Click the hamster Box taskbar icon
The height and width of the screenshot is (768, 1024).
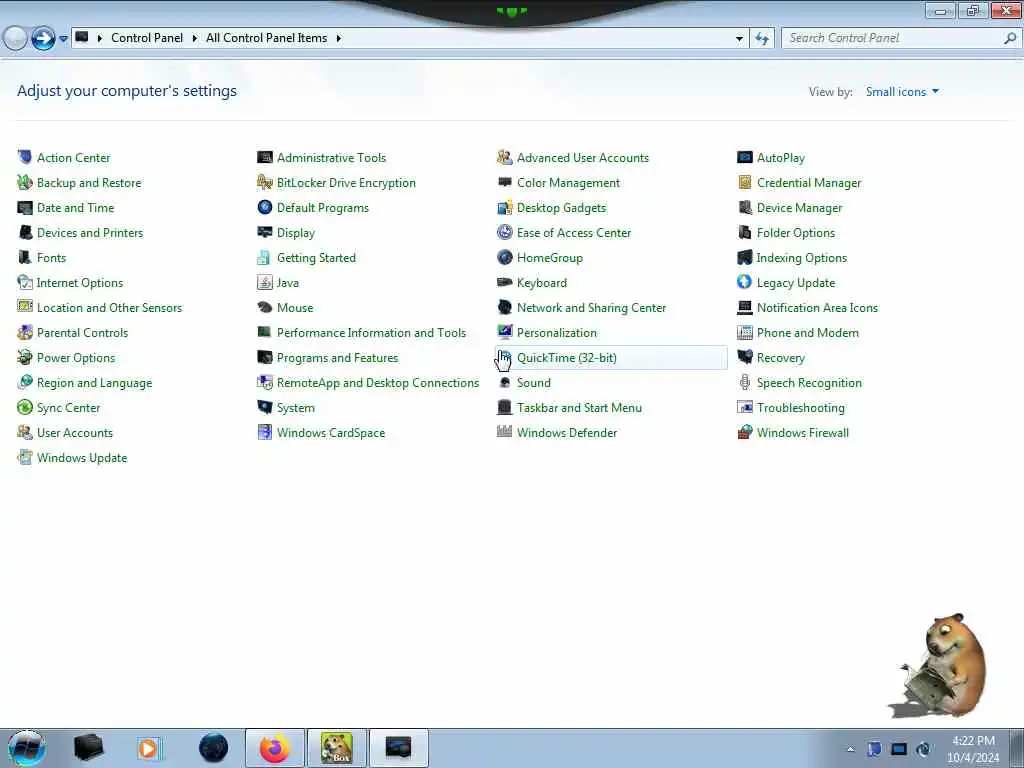click(337, 748)
